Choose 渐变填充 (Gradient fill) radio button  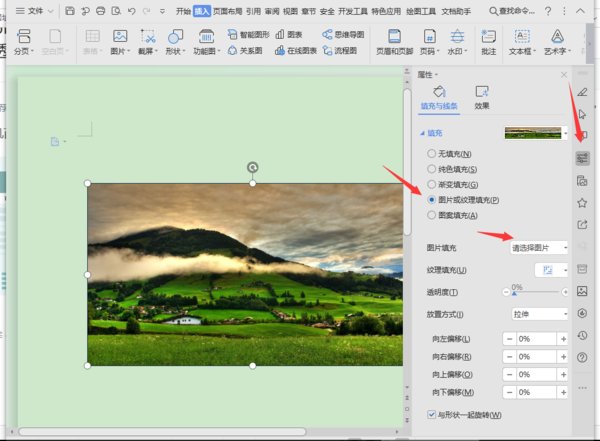tap(431, 184)
